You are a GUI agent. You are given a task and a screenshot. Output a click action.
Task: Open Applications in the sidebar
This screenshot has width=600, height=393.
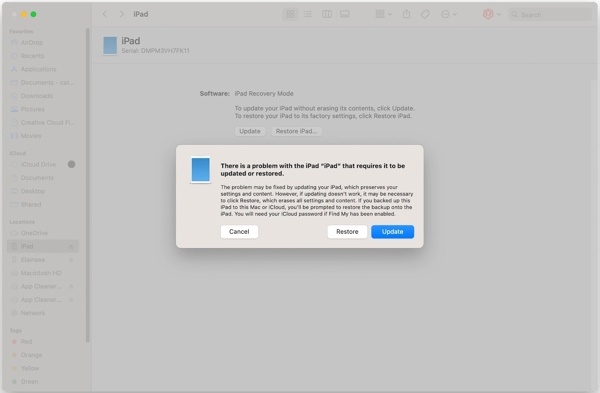click(43, 69)
